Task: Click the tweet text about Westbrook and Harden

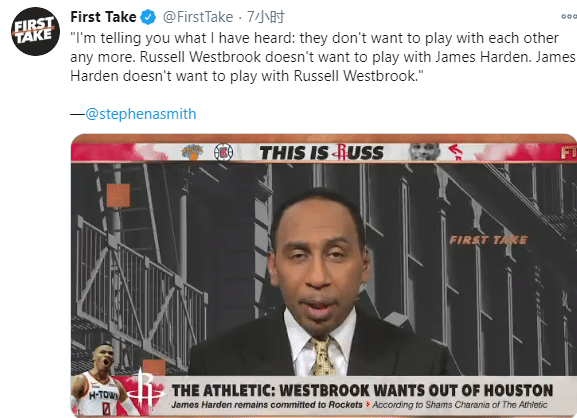Action: pyautogui.click(x=323, y=57)
